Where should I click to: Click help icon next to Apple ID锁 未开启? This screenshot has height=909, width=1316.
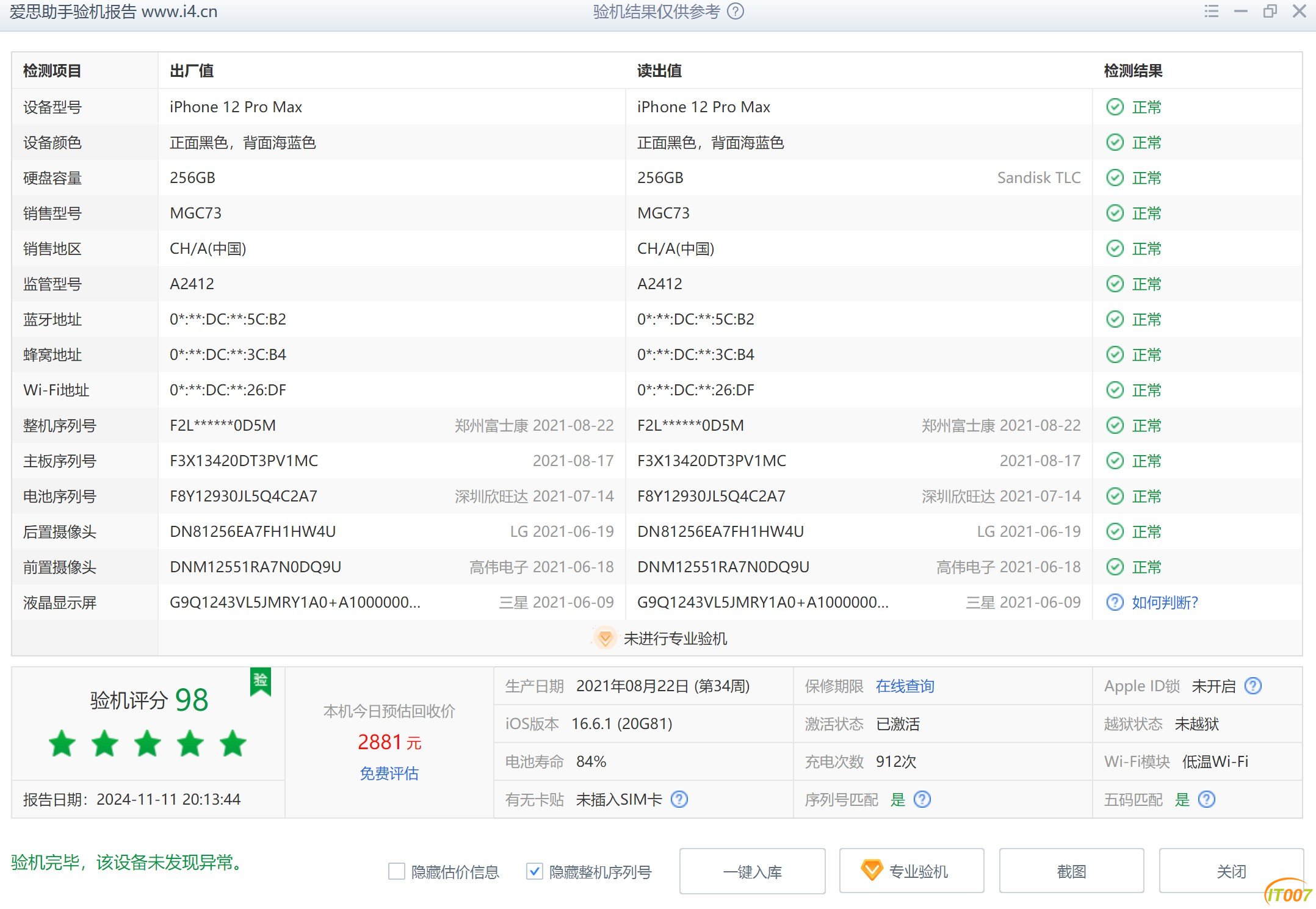tap(1253, 686)
